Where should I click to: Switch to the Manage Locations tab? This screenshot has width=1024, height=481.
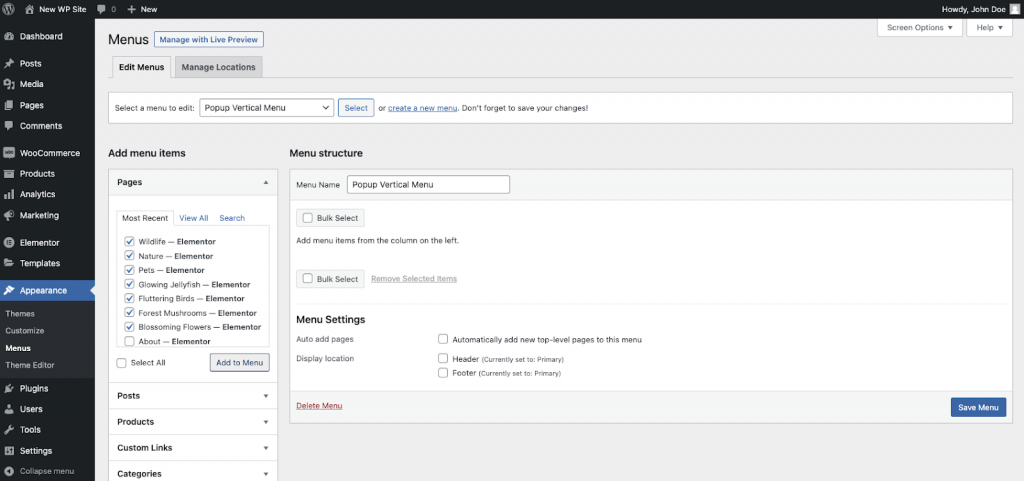217,67
